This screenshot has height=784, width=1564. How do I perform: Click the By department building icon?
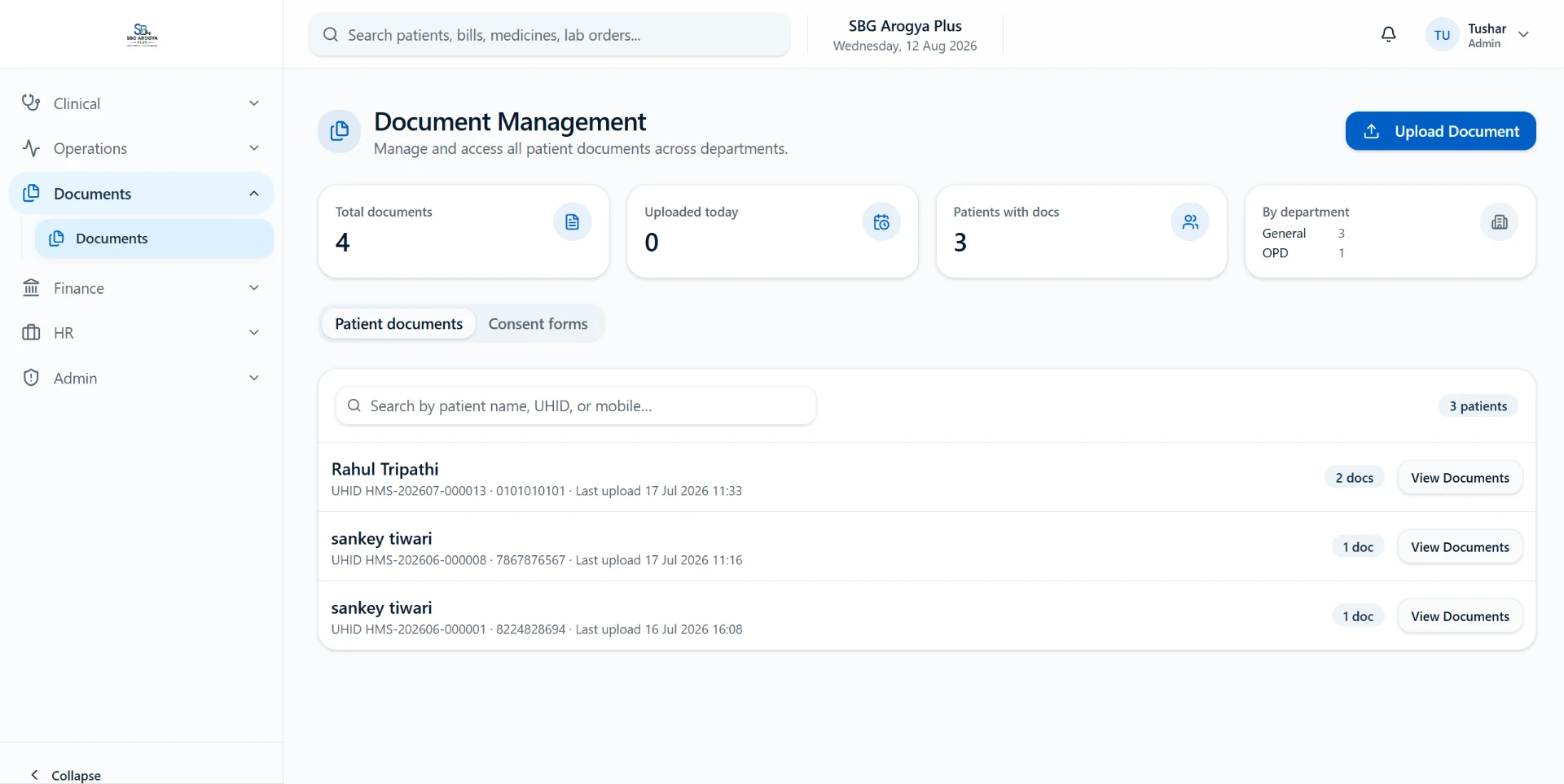pyautogui.click(x=1499, y=222)
